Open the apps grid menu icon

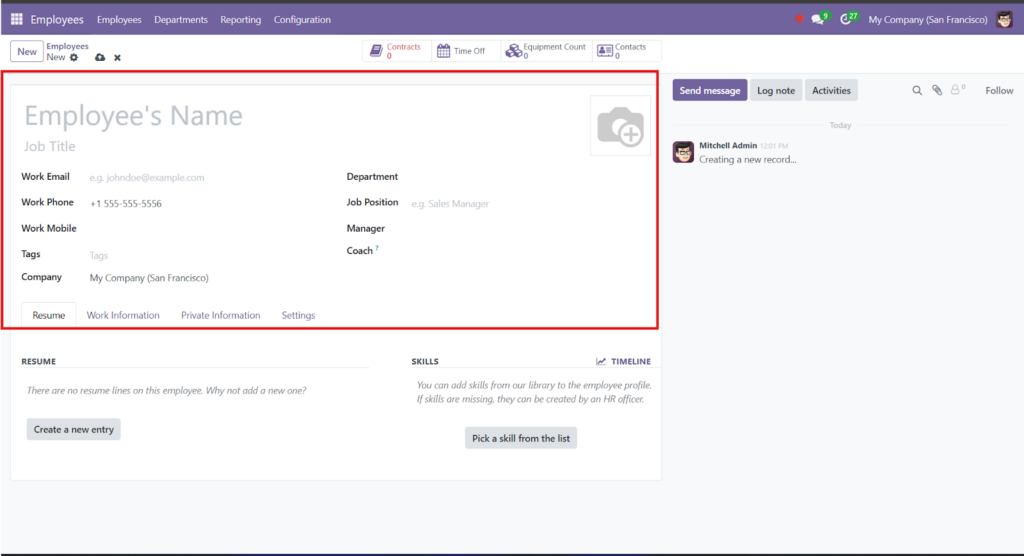click(16, 19)
